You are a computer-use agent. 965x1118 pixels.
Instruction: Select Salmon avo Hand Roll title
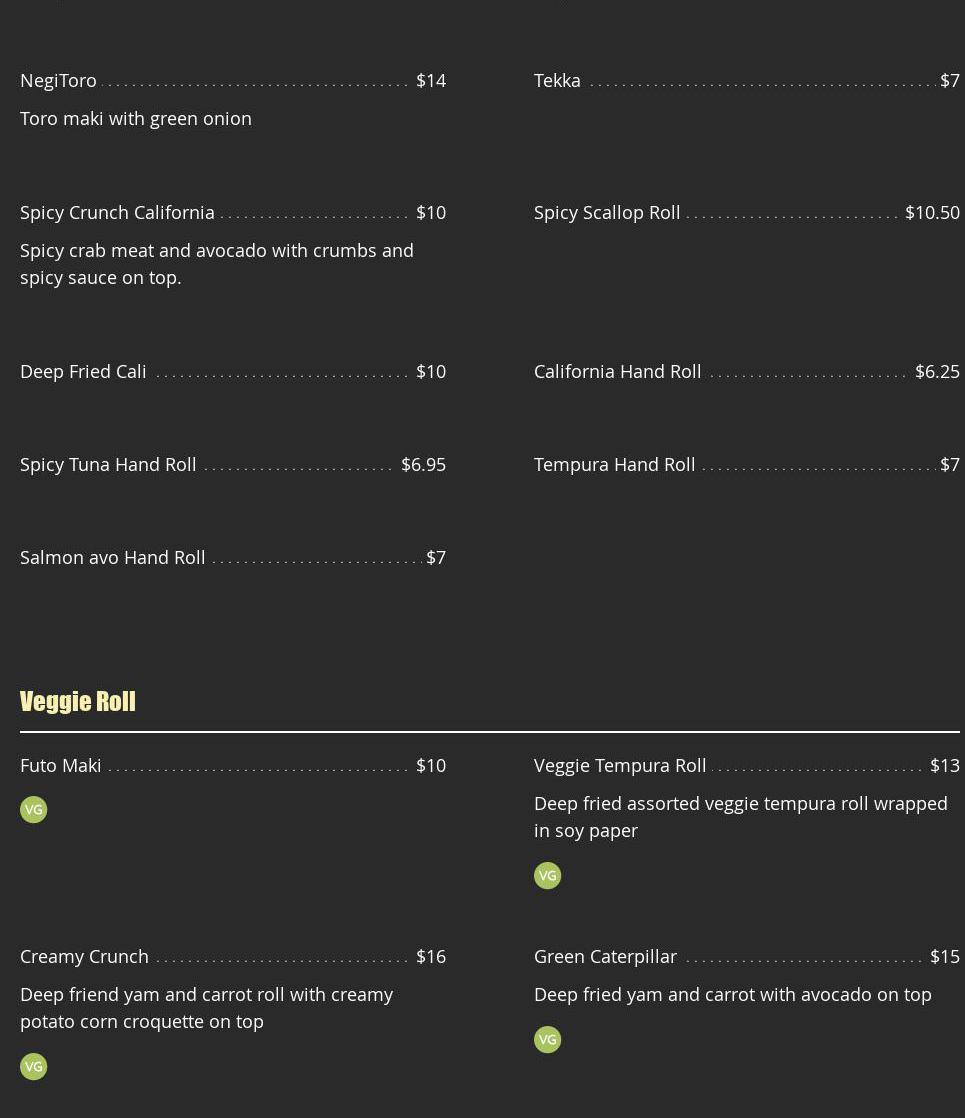tap(112, 557)
